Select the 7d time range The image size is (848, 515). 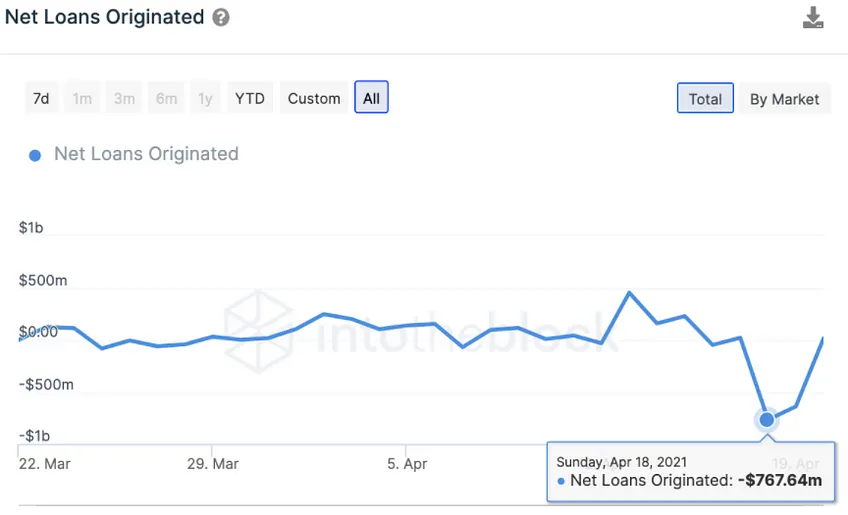41,98
